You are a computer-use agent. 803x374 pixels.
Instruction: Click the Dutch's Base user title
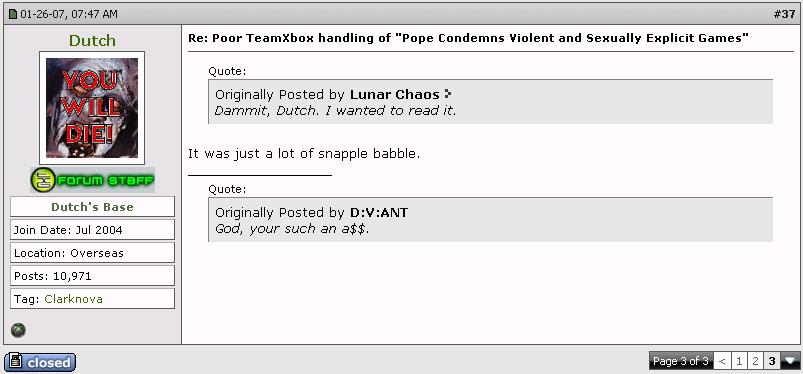click(x=92, y=207)
